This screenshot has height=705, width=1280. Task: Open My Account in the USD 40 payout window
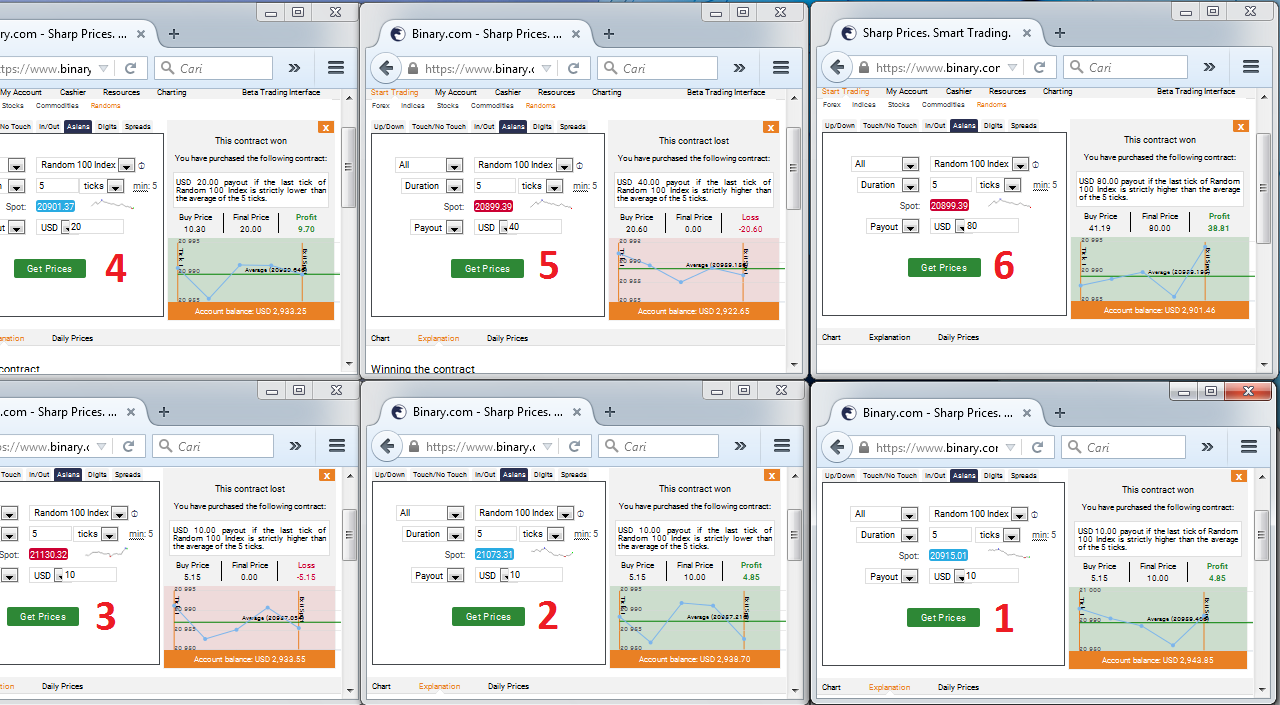point(456,92)
